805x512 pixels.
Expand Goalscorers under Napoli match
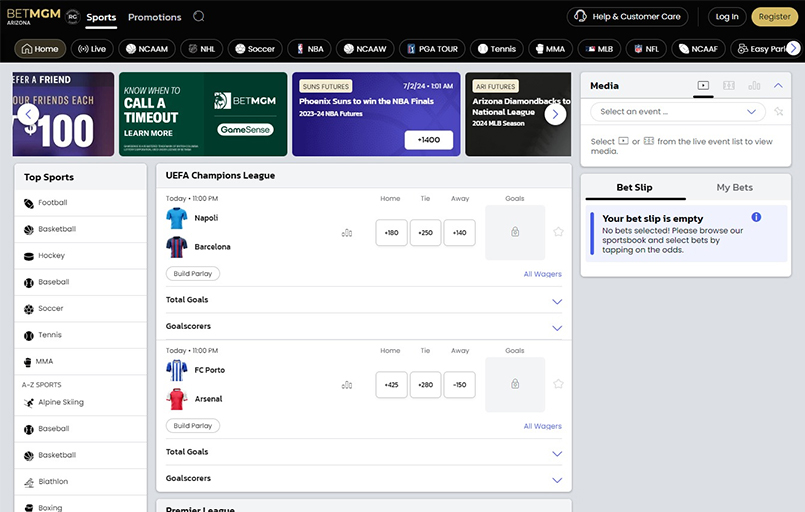[364, 327]
